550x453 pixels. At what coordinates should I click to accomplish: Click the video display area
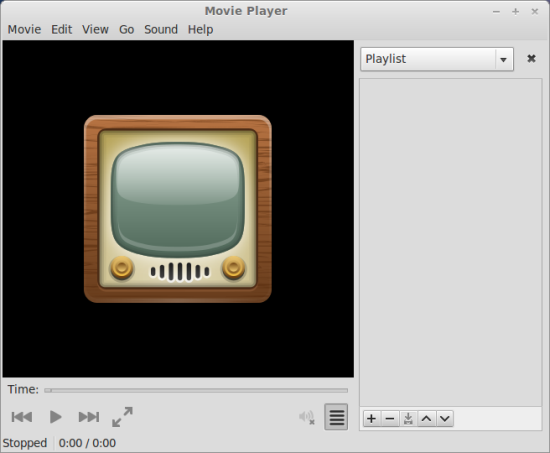tap(178, 209)
